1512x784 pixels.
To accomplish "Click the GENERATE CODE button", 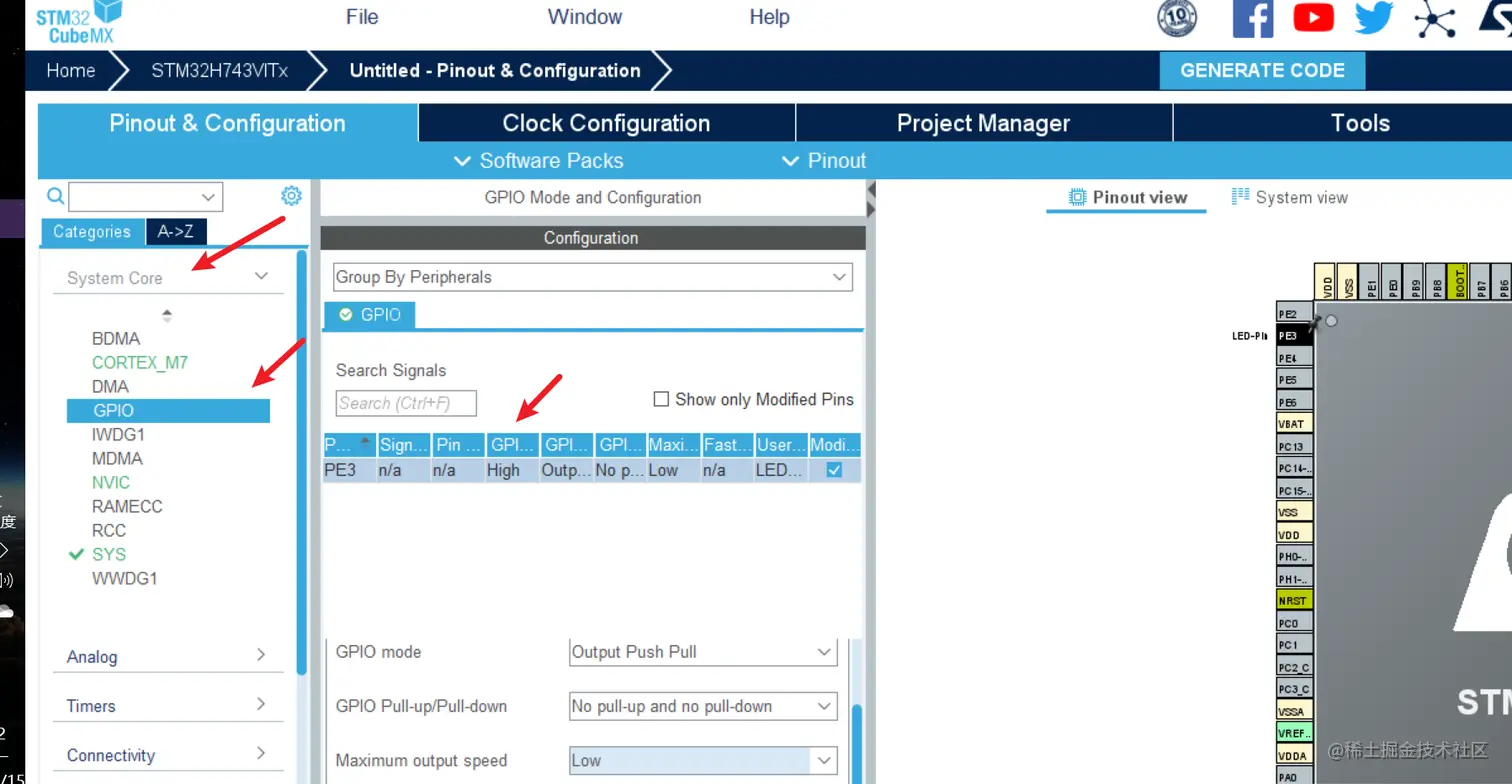I will click(1262, 70).
